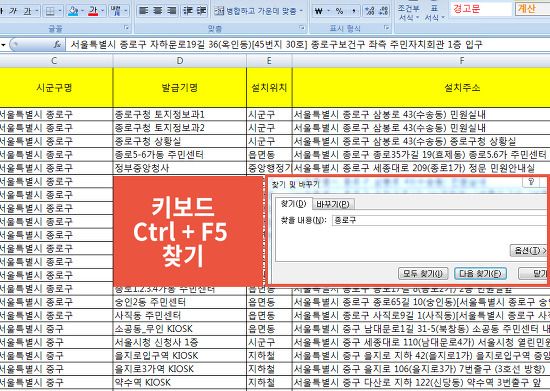Open merge and center dropdown arrow
The height and width of the screenshot is (391, 550).
point(301,11)
